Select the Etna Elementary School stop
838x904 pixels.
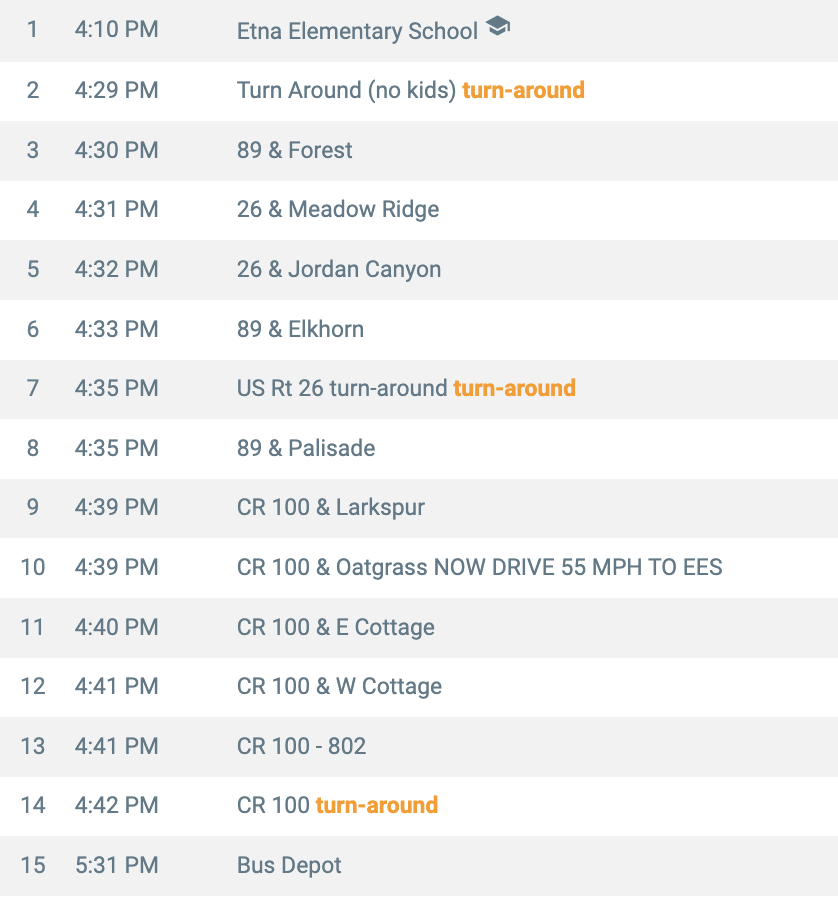357,31
